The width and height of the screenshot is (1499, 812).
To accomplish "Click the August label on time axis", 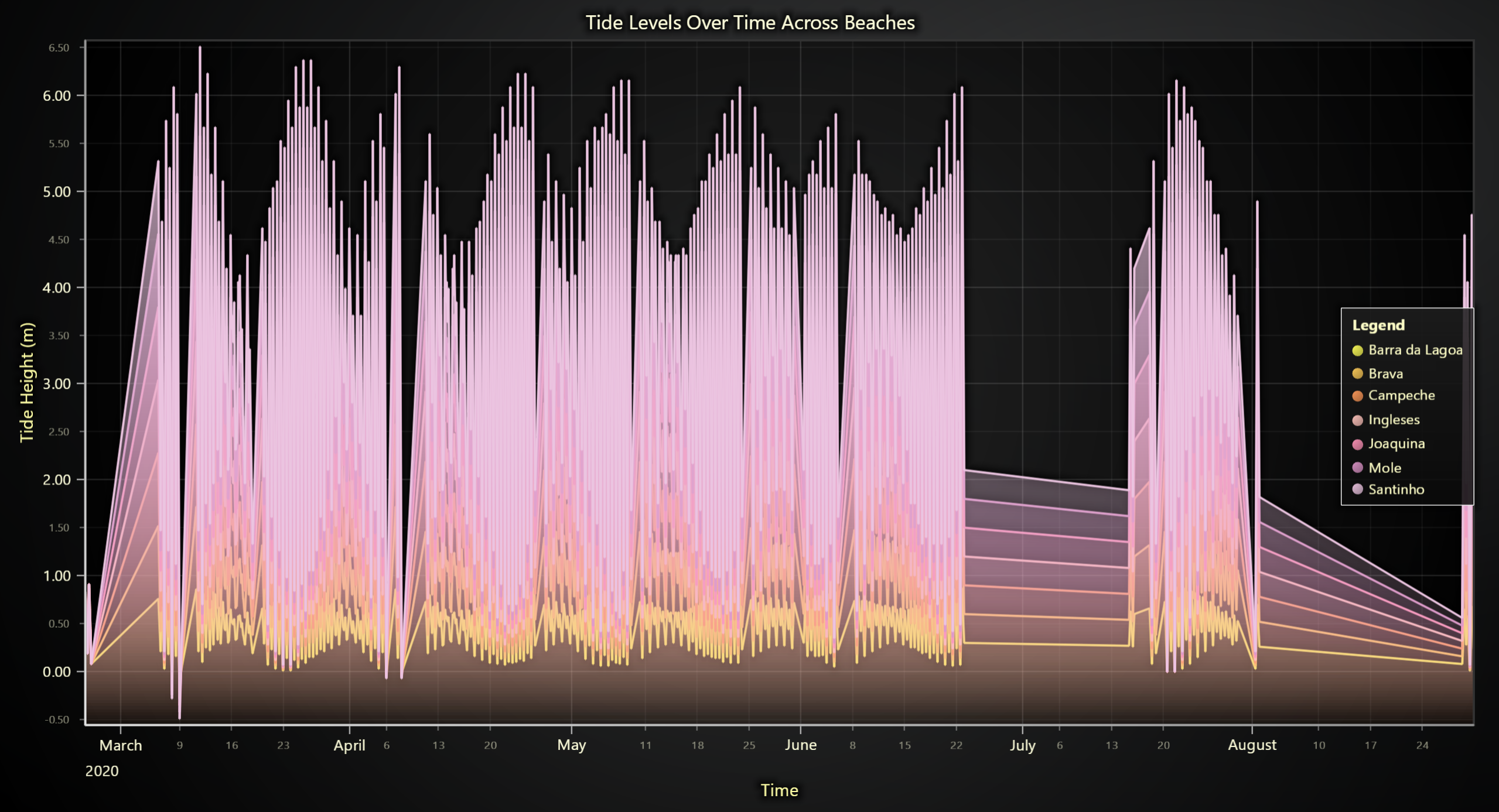I will 1252,745.
